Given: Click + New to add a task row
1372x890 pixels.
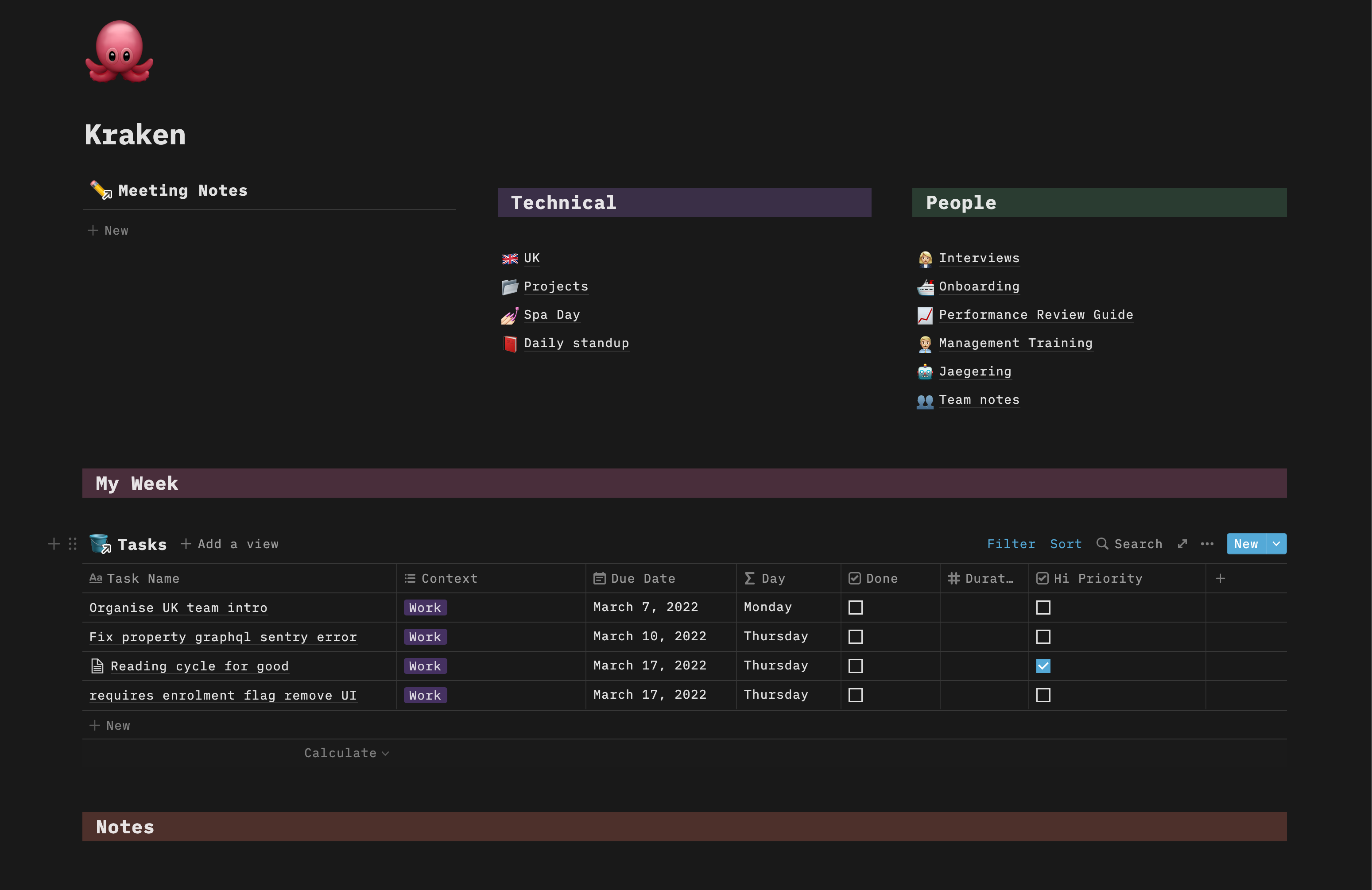Looking at the screenshot, I should pos(111,724).
